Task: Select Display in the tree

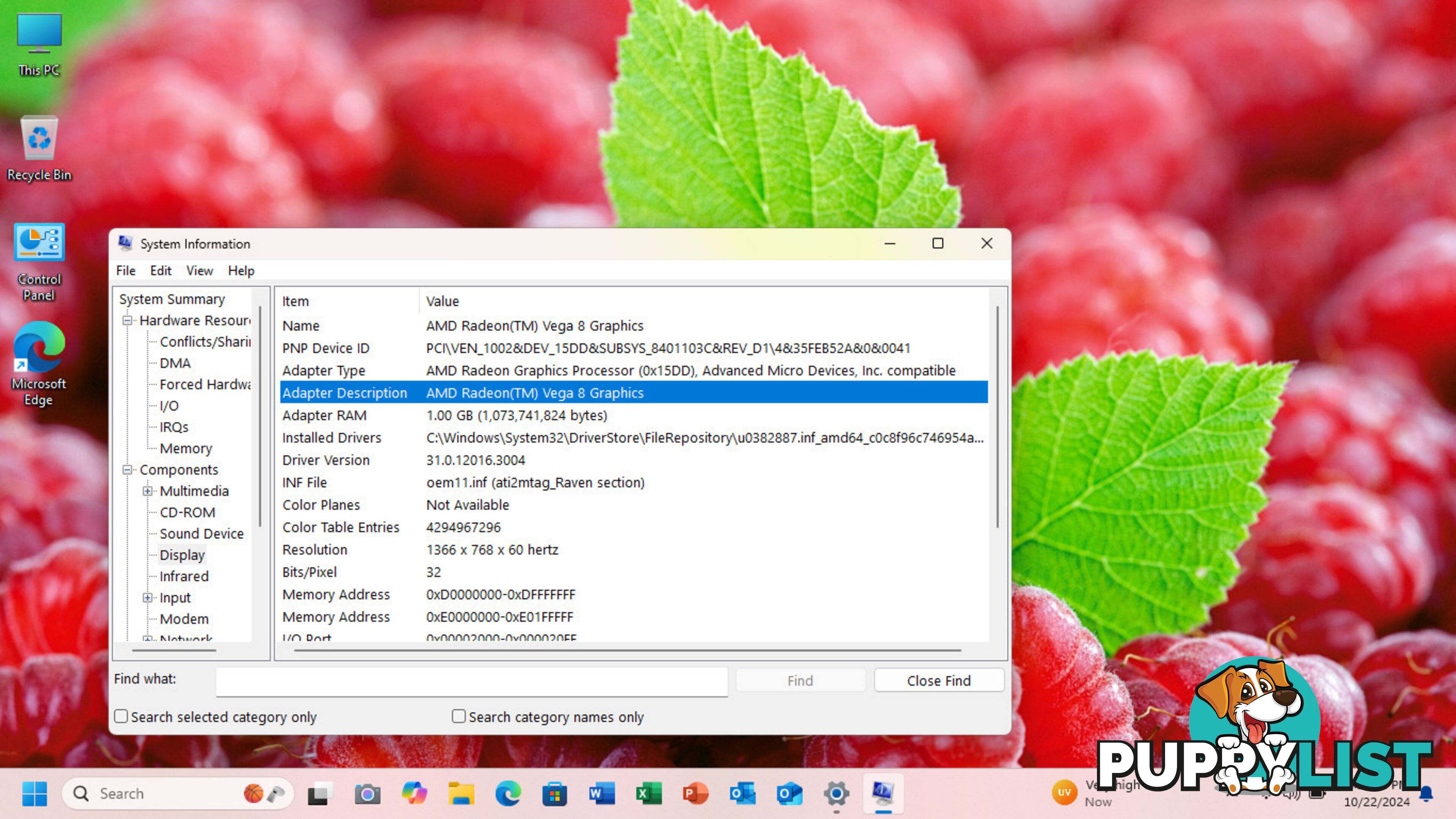Action: tap(182, 555)
